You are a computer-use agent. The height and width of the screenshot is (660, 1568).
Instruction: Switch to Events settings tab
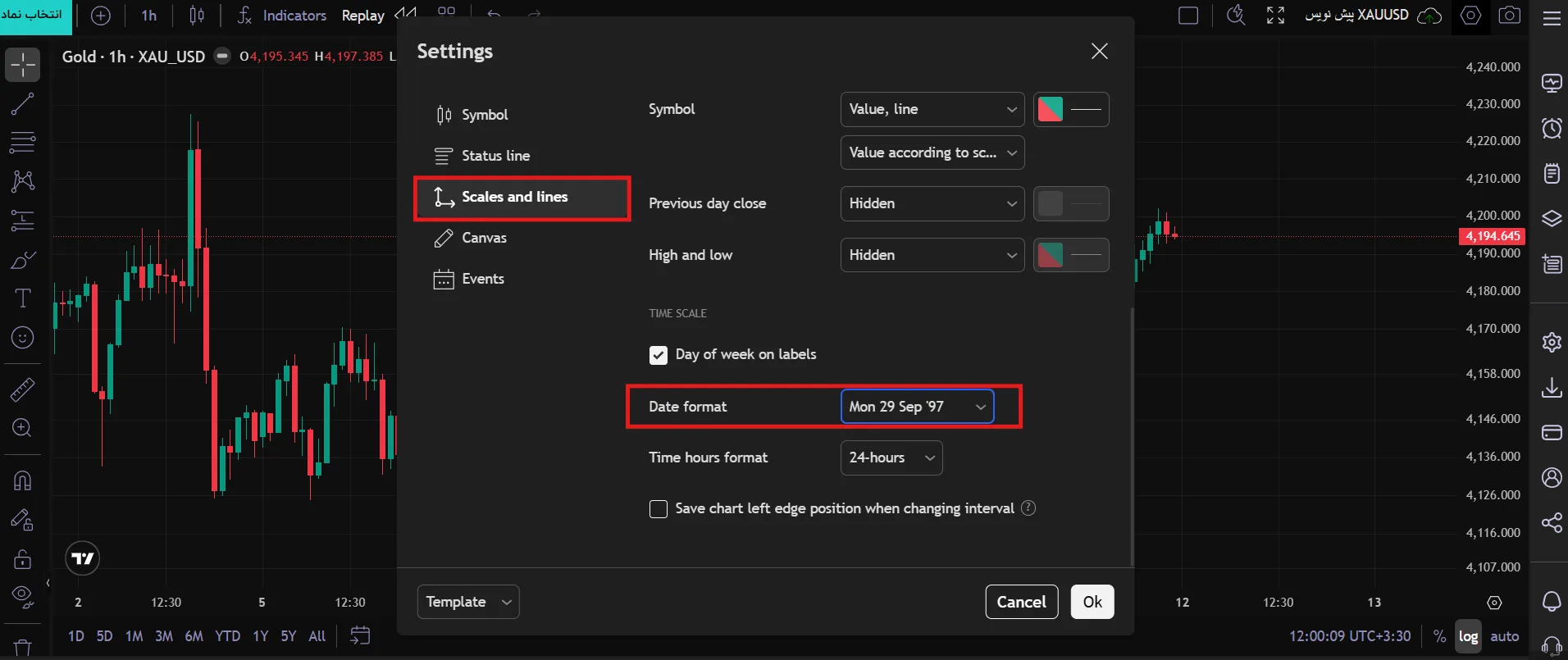522,279
